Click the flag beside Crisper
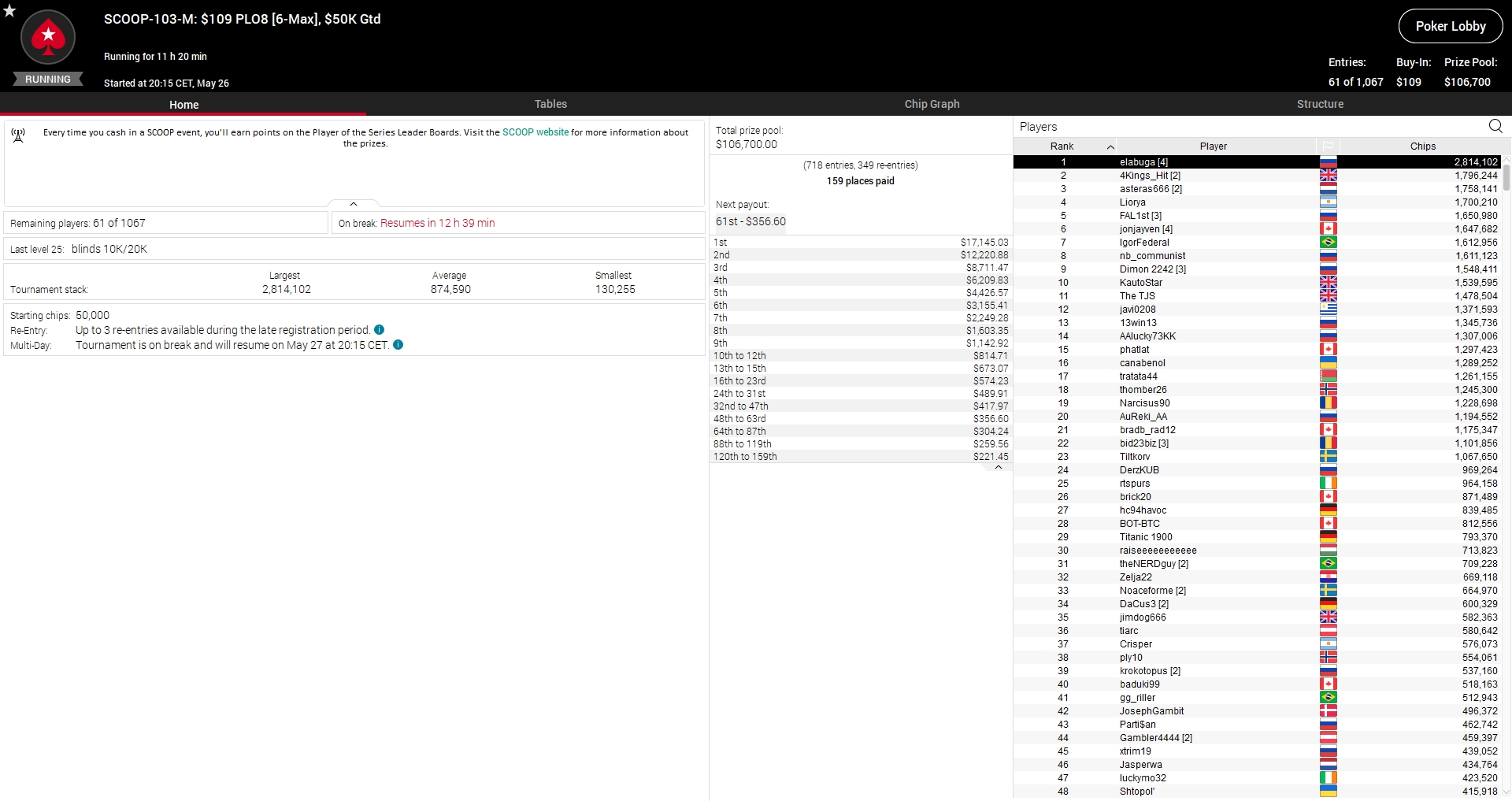1512x801 pixels. (x=1329, y=644)
